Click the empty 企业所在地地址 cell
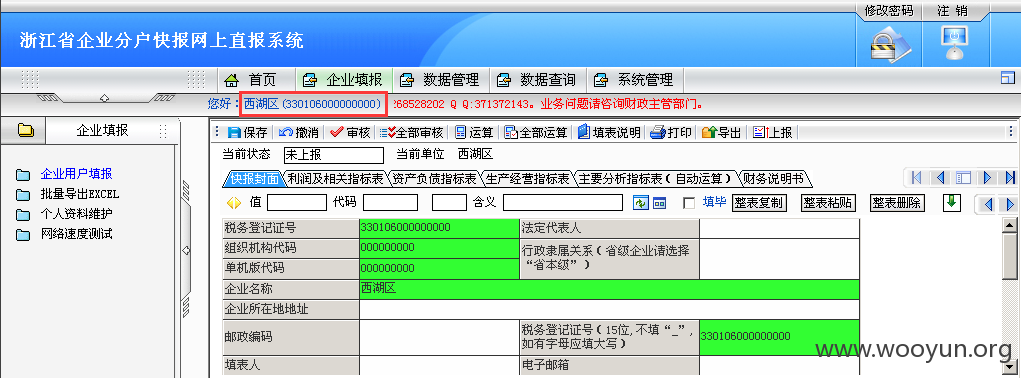This screenshot has height=378, width=1021. pyautogui.click(x=609, y=309)
